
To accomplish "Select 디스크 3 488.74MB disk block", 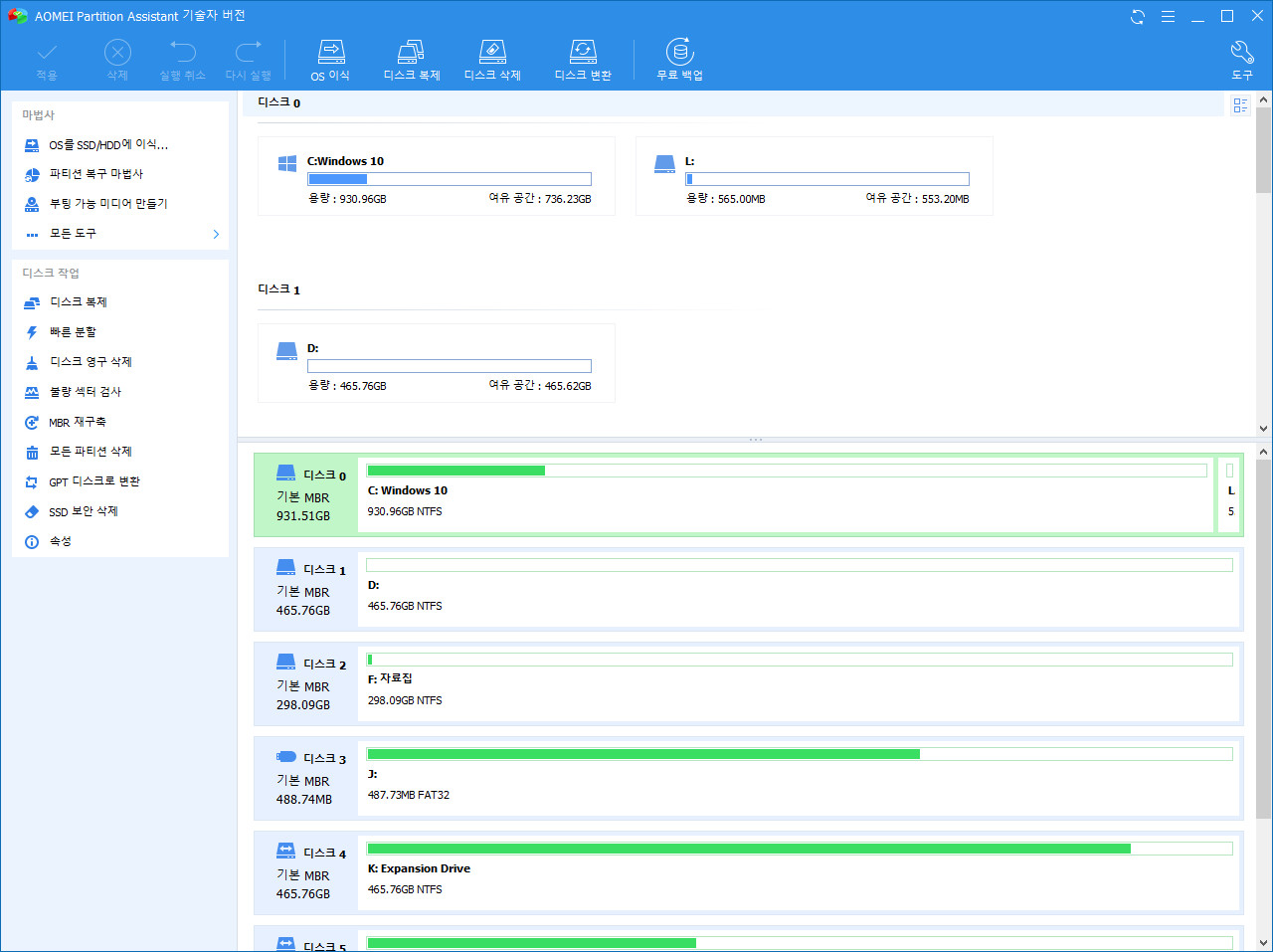I will (306, 779).
